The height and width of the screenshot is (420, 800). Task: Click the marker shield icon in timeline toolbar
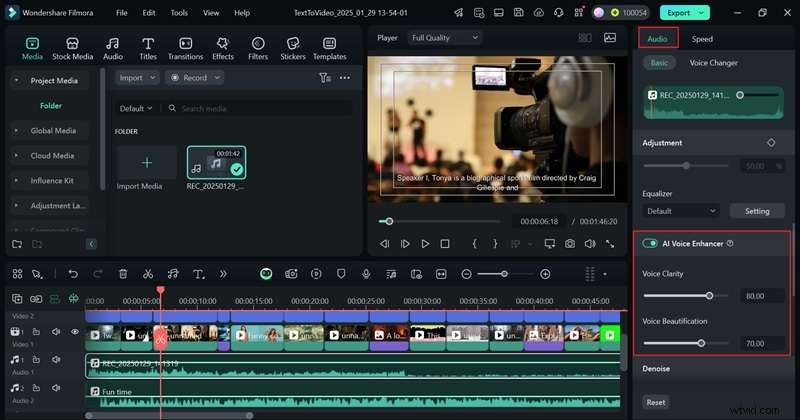click(341, 274)
